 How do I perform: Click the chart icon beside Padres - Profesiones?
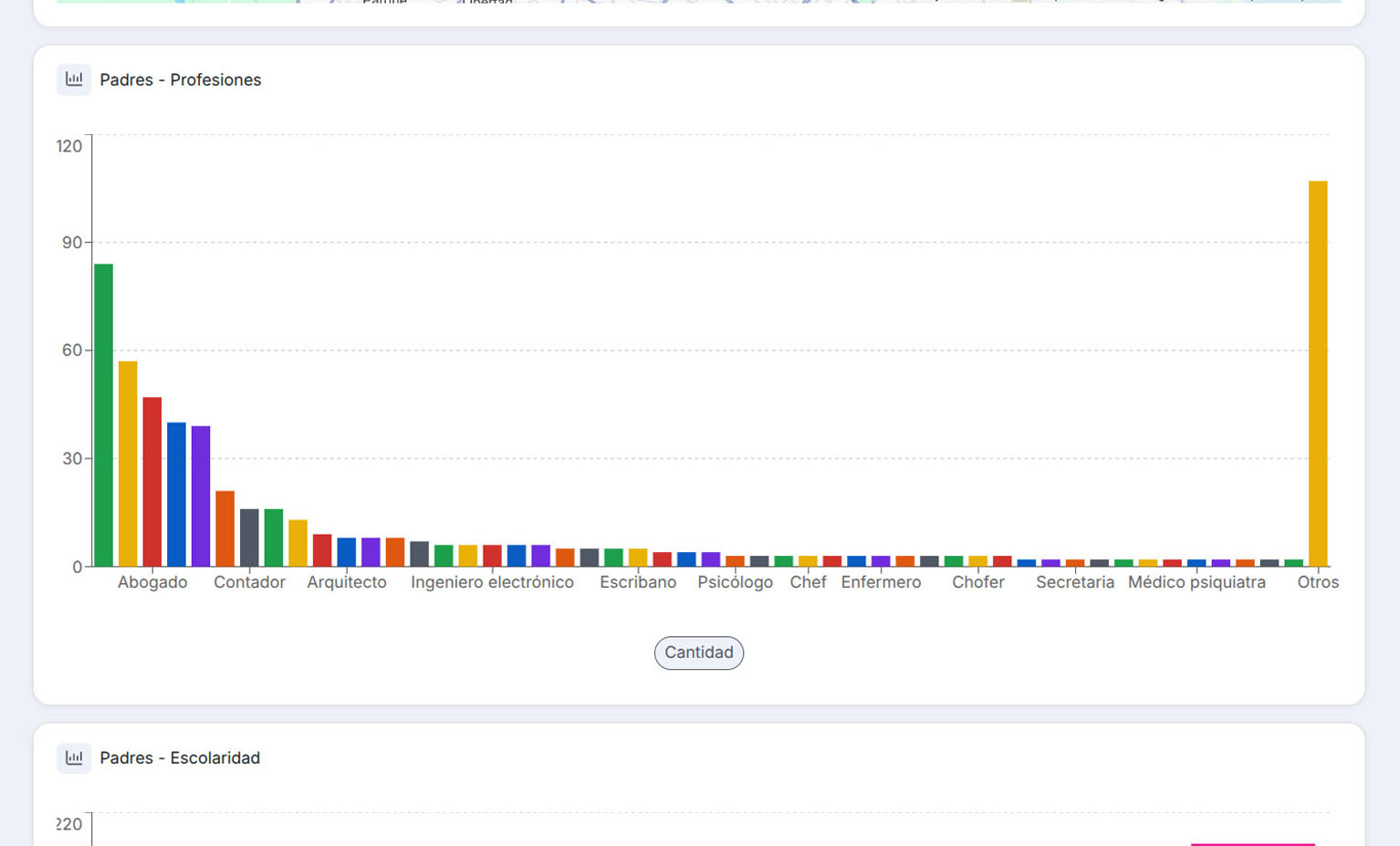tap(74, 79)
